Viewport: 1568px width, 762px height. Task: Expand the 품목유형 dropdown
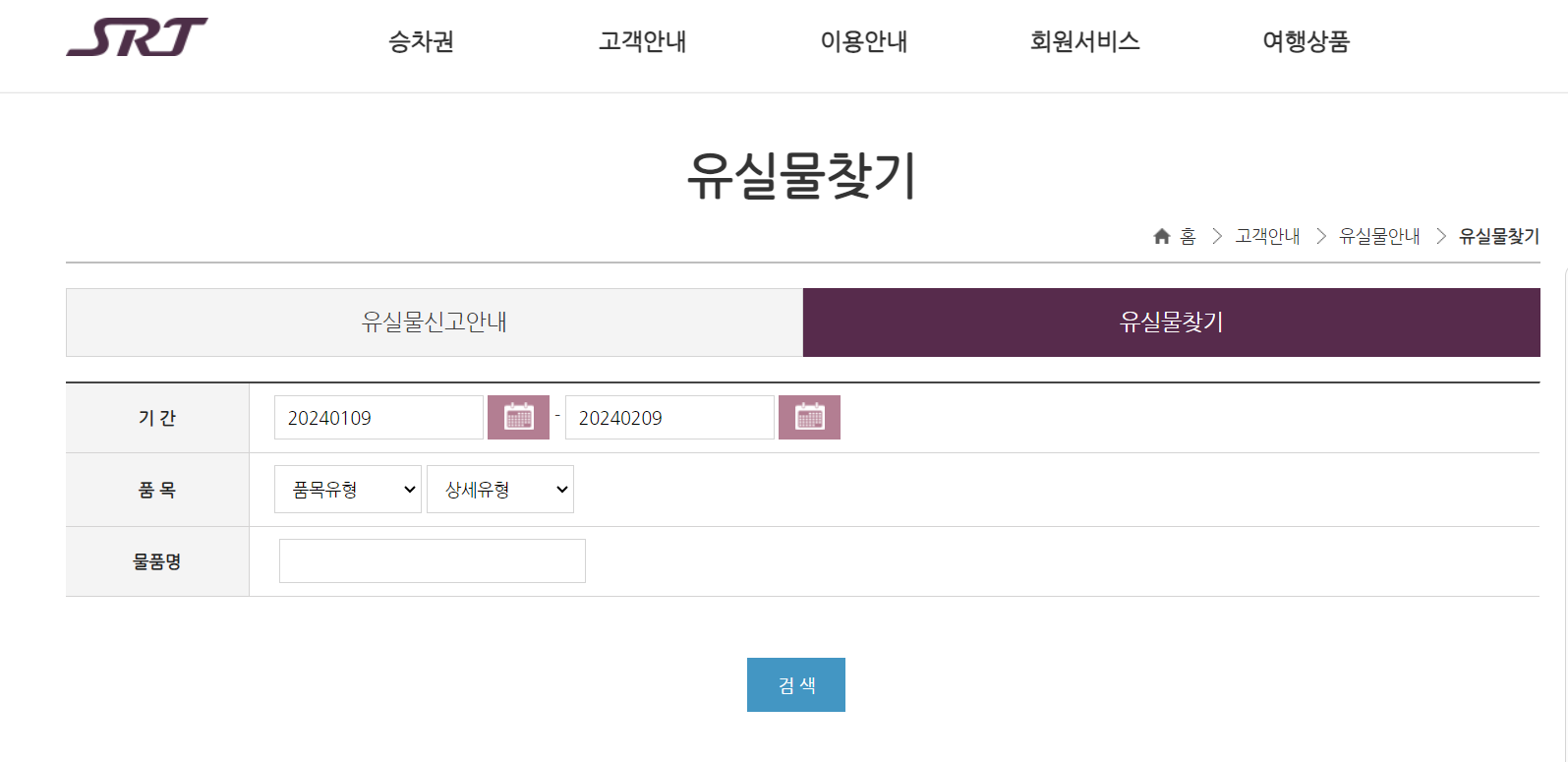pyautogui.click(x=348, y=490)
